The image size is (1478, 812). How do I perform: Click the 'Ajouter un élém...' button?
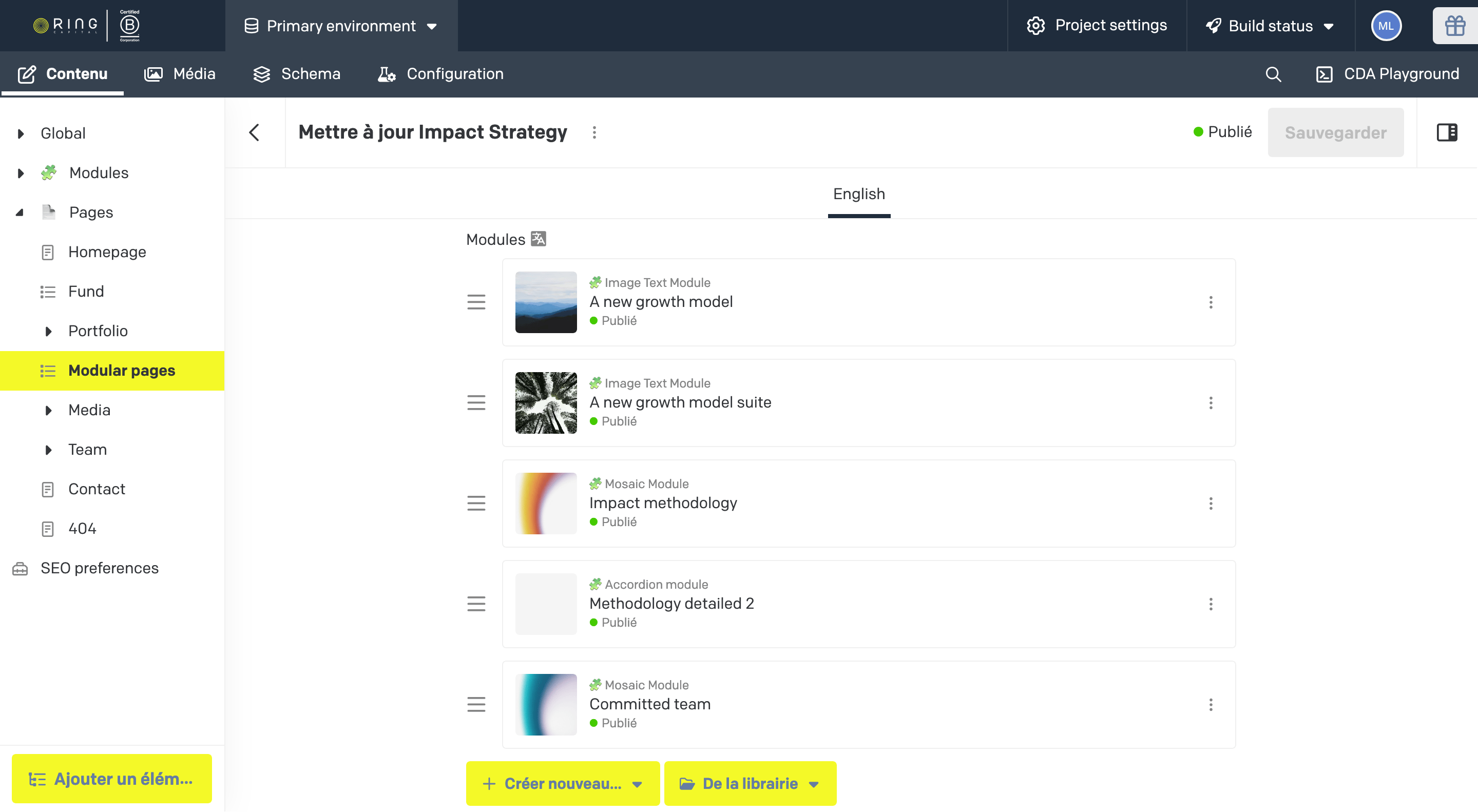coord(111,778)
